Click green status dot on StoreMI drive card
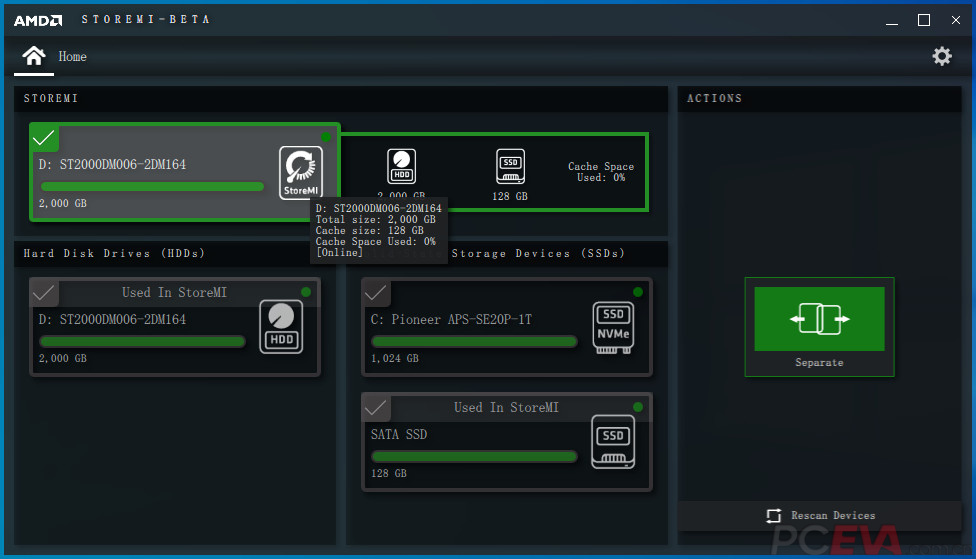The height and width of the screenshot is (559, 976). point(326,137)
